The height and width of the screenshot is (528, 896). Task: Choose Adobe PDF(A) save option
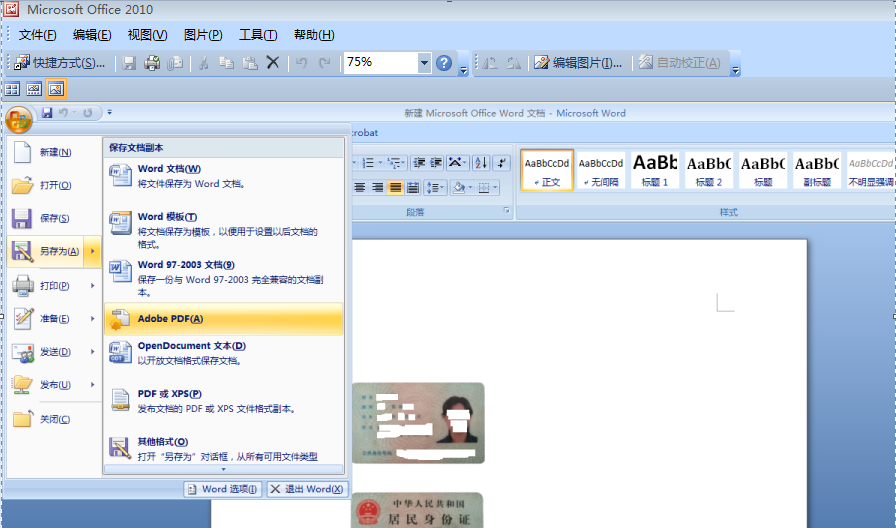pos(223,319)
